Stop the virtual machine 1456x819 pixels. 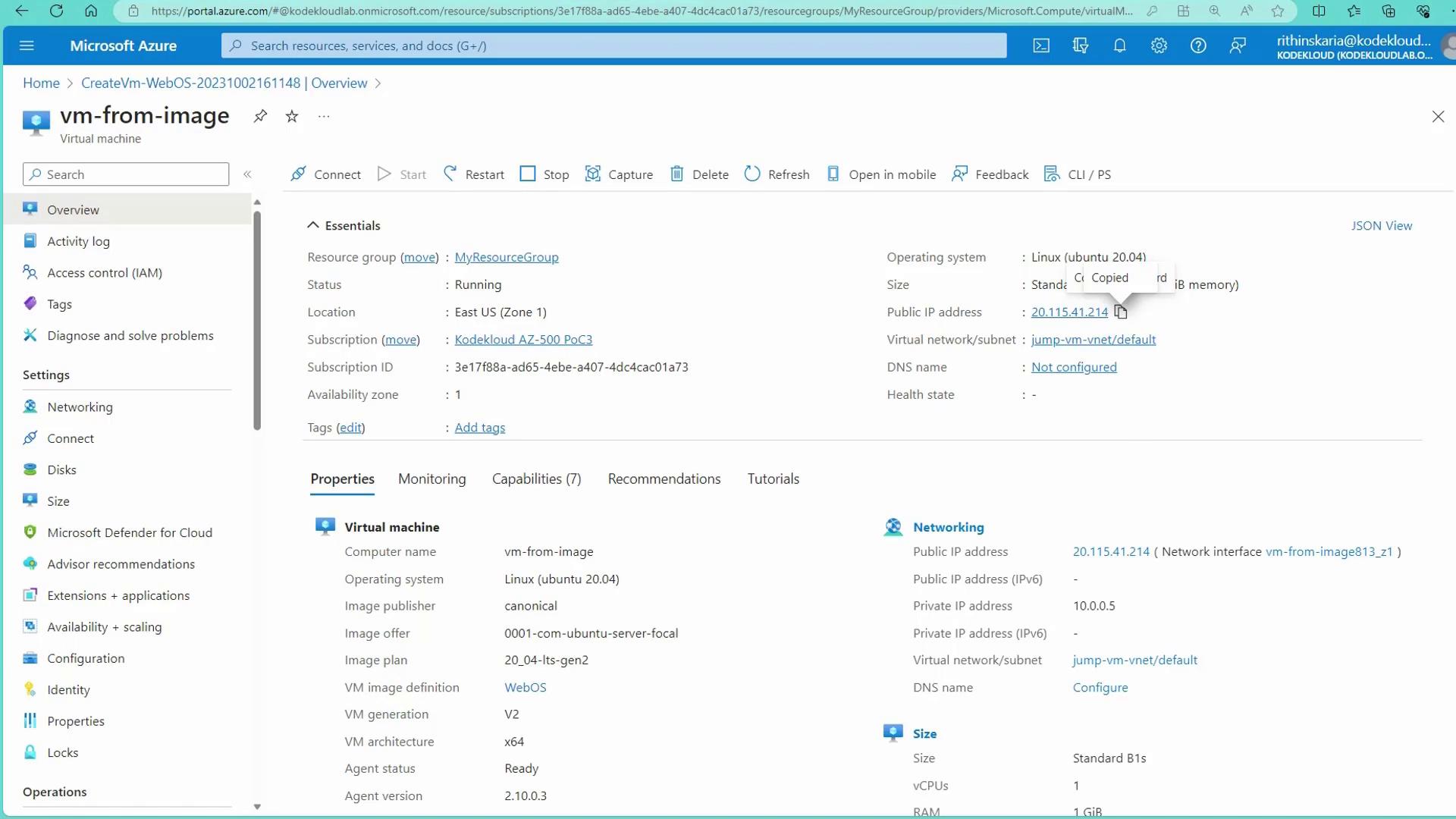pyautogui.click(x=544, y=174)
